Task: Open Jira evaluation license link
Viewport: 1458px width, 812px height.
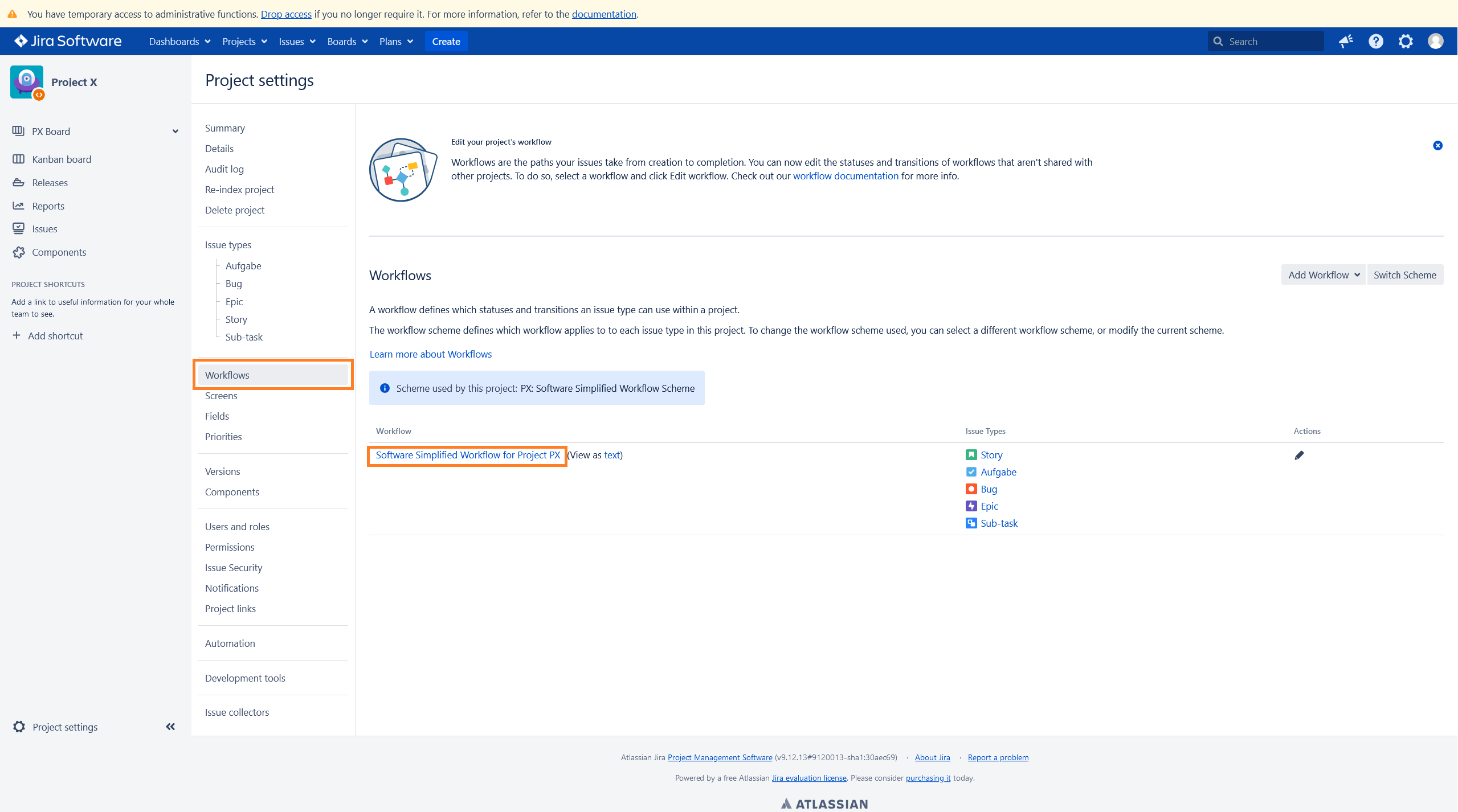Action: [809, 778]
